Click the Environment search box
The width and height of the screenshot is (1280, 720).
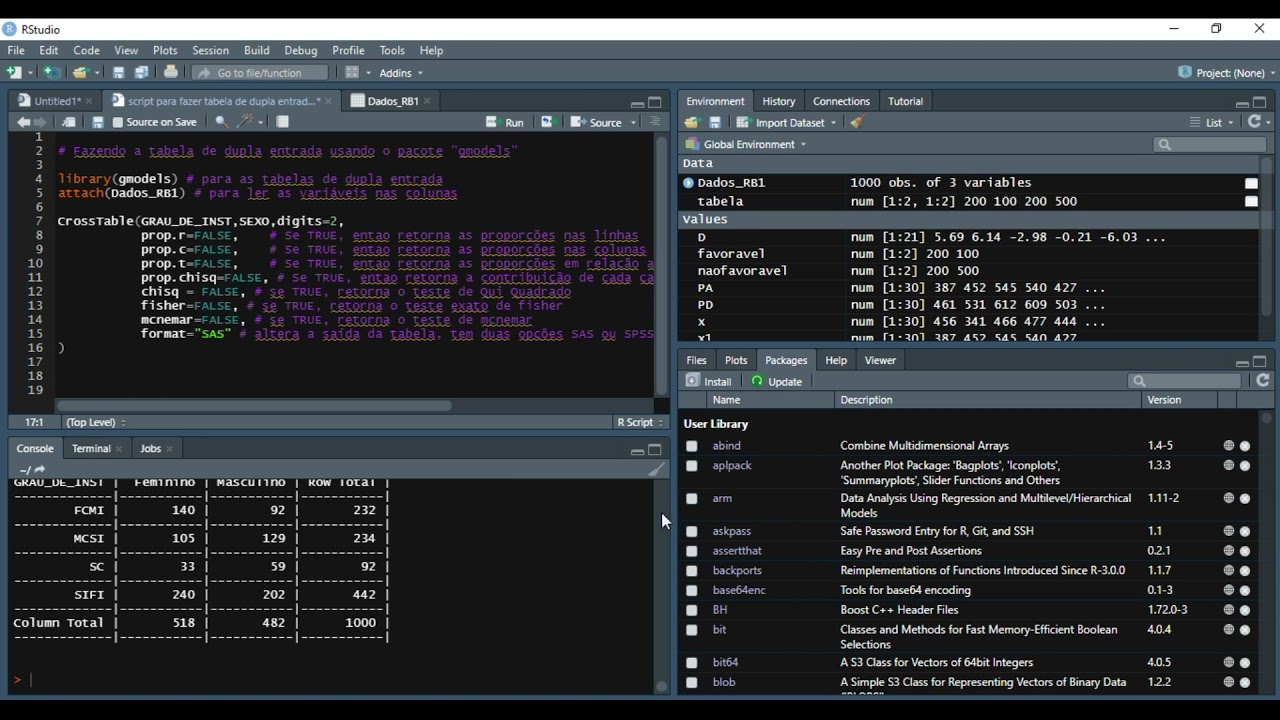[1209, 144]
